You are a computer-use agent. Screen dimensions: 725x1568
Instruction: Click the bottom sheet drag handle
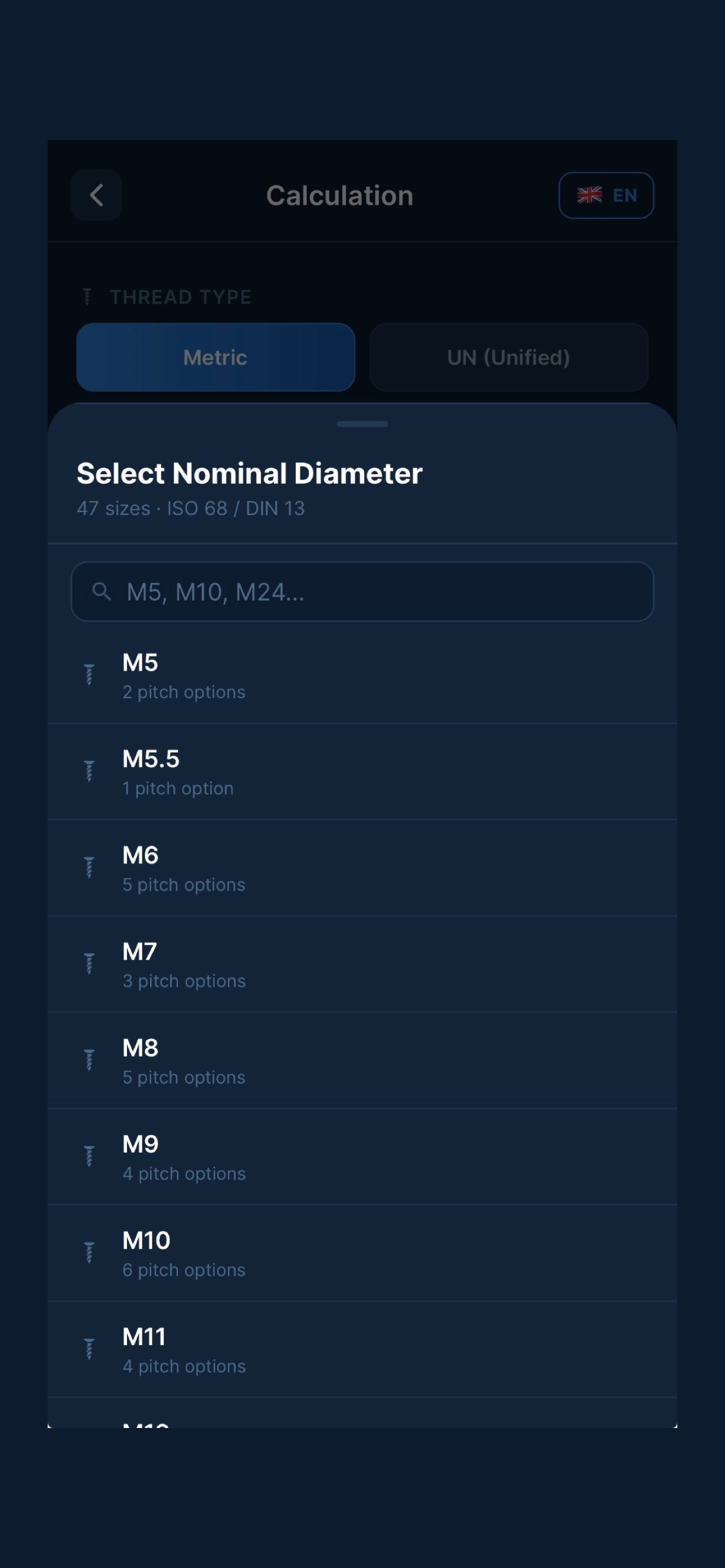pos(362,424)
